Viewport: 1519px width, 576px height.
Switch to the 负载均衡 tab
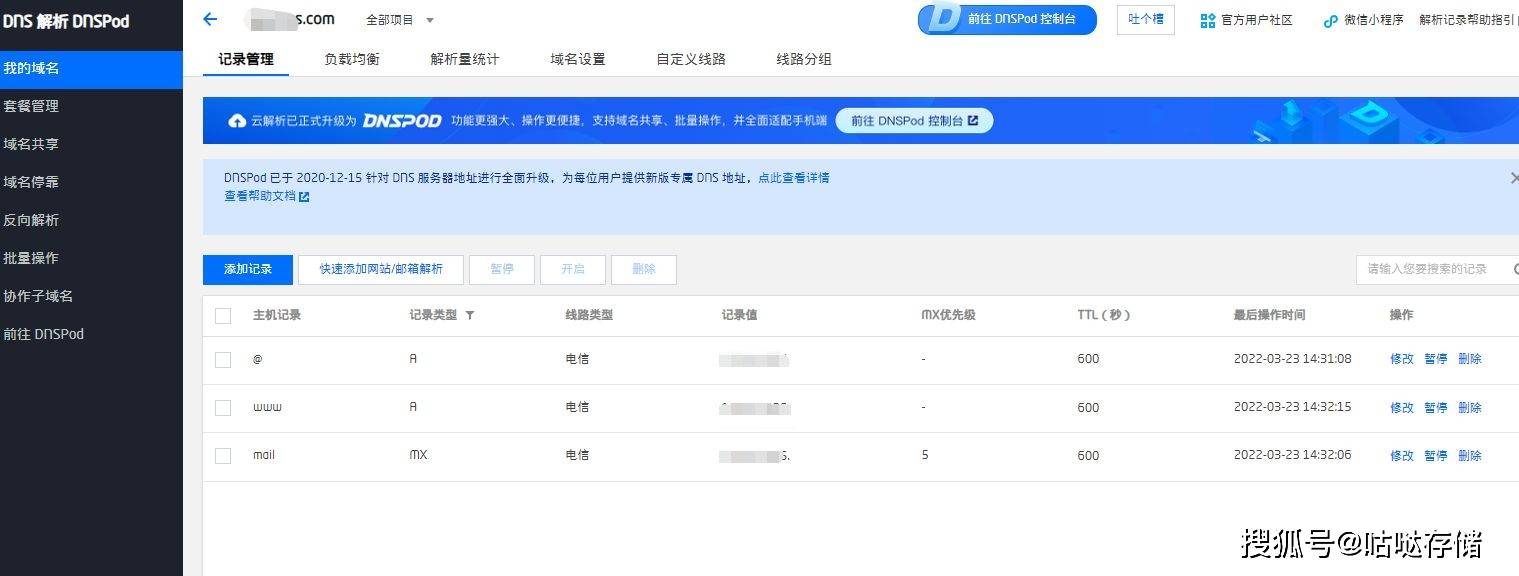(x=352, y=59)
